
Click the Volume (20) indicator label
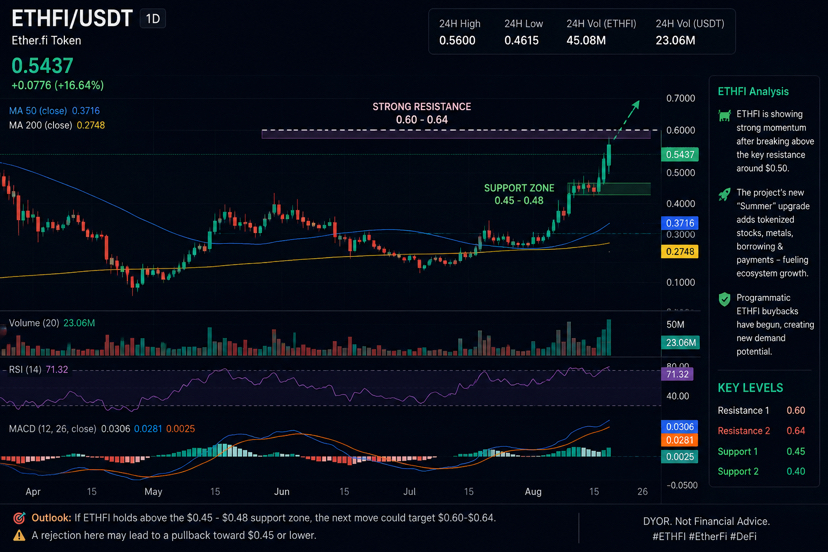coord(34,323)
